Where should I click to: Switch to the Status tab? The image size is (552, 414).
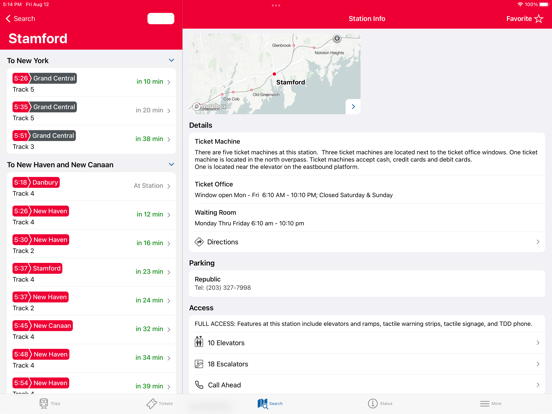(380, 403)
